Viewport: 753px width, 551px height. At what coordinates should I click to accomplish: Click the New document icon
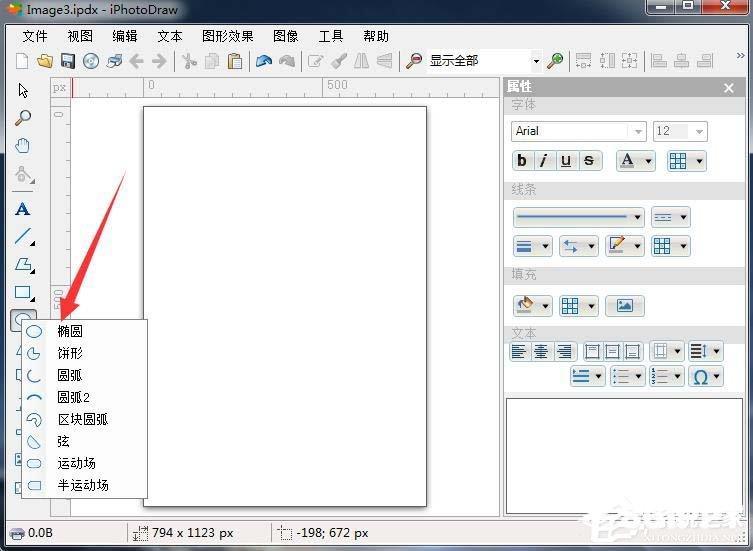pyautogui.click(x=22, y=61)
